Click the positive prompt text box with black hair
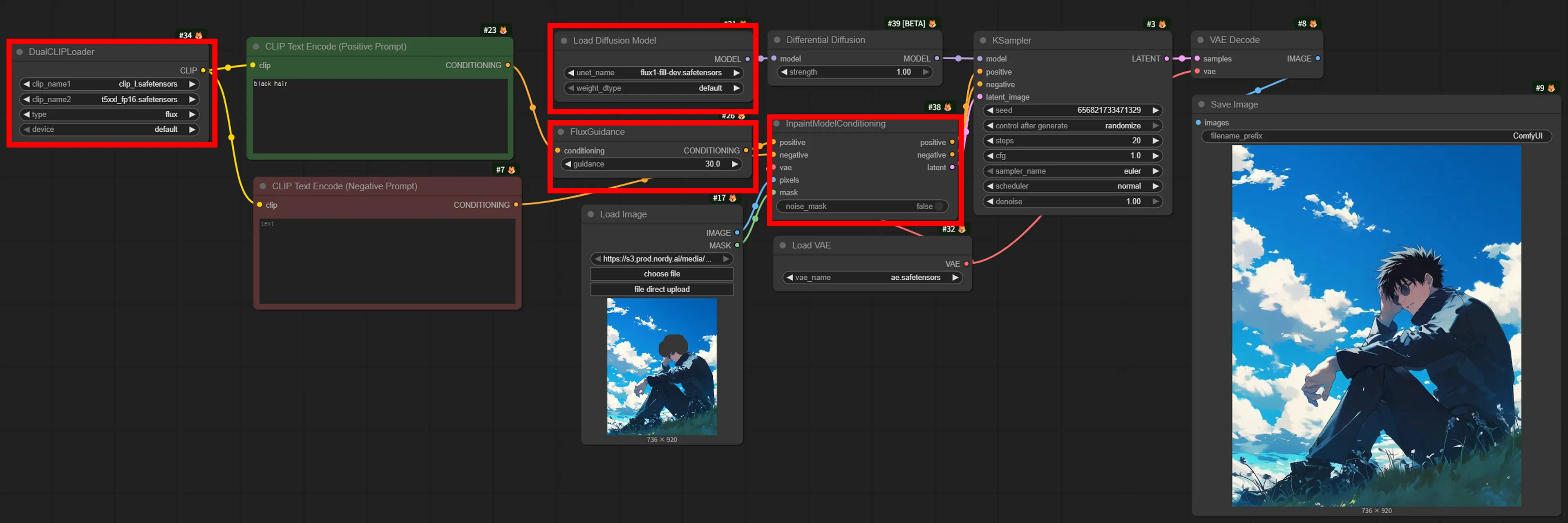Viewport: 1568px width, 523px height. (380, 116)
